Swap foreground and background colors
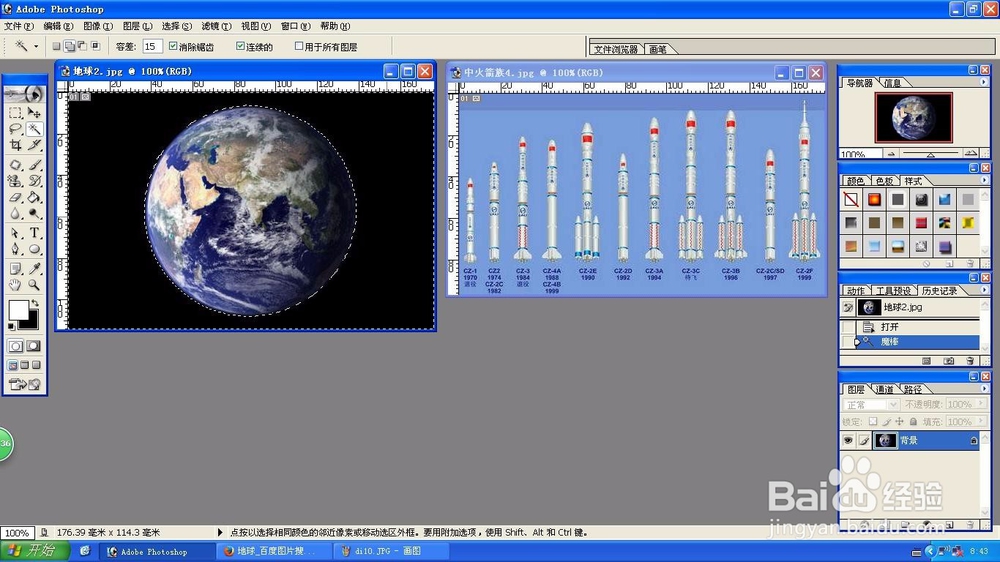Screen dimensions: 1000x562 click(35, 304)
